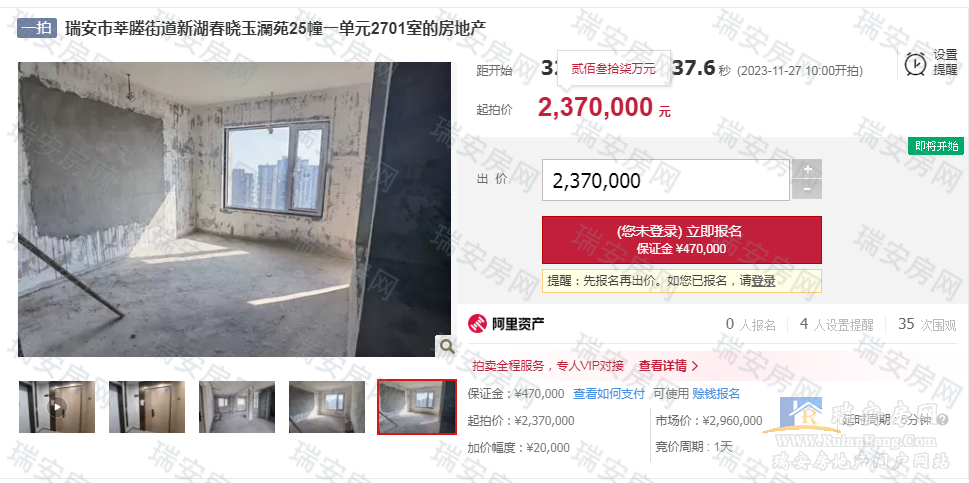Click the red 立即报名 register button
The width and height of the screenshot is (969, 483).
(682, 240)
